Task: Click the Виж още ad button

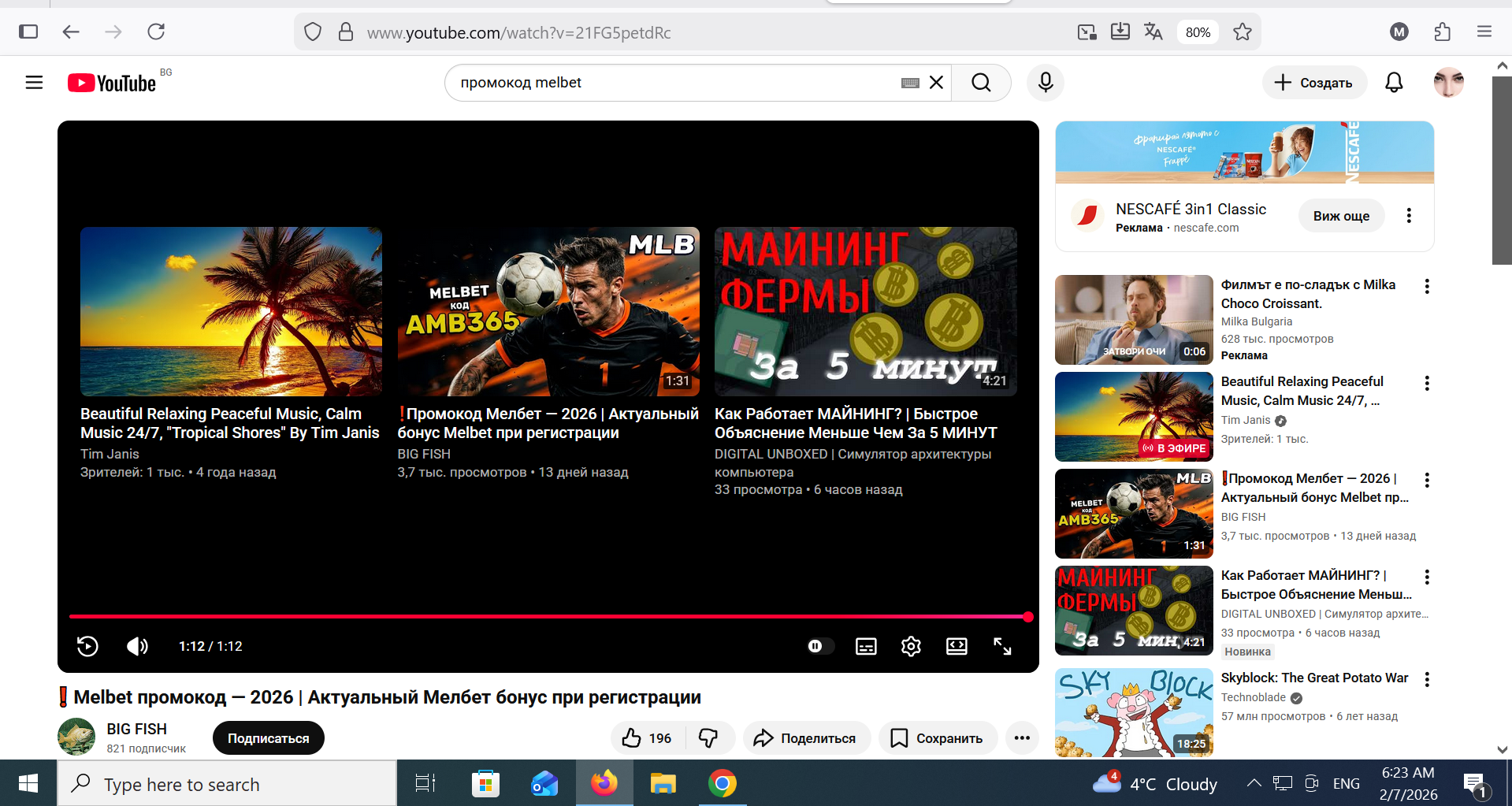Action: pyautogui.click(x=1341, y=216)
